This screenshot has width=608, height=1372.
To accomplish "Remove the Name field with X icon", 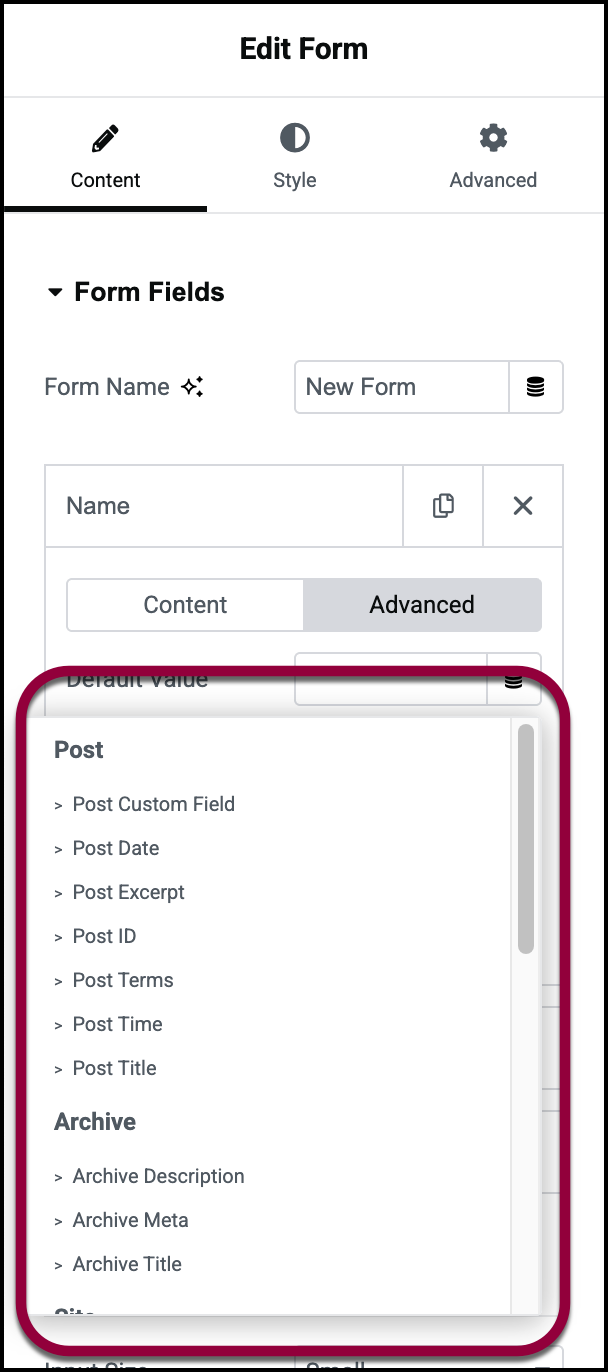I will [522, 506].
